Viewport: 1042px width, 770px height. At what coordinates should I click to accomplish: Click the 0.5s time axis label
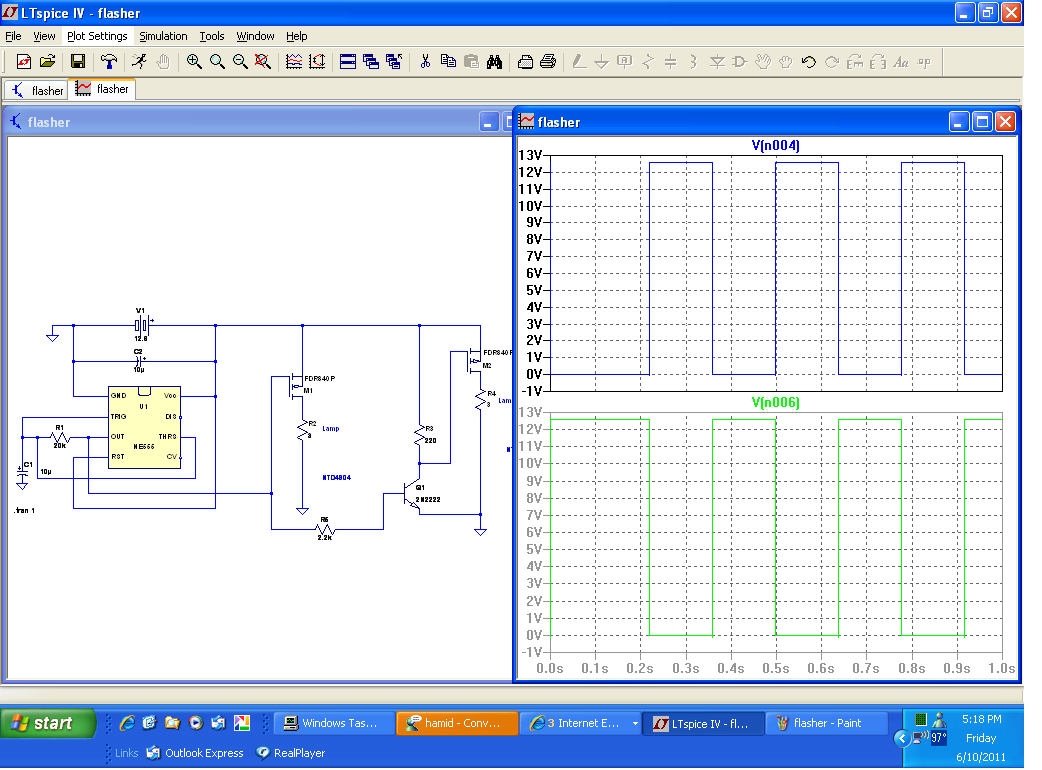point(776,668)
